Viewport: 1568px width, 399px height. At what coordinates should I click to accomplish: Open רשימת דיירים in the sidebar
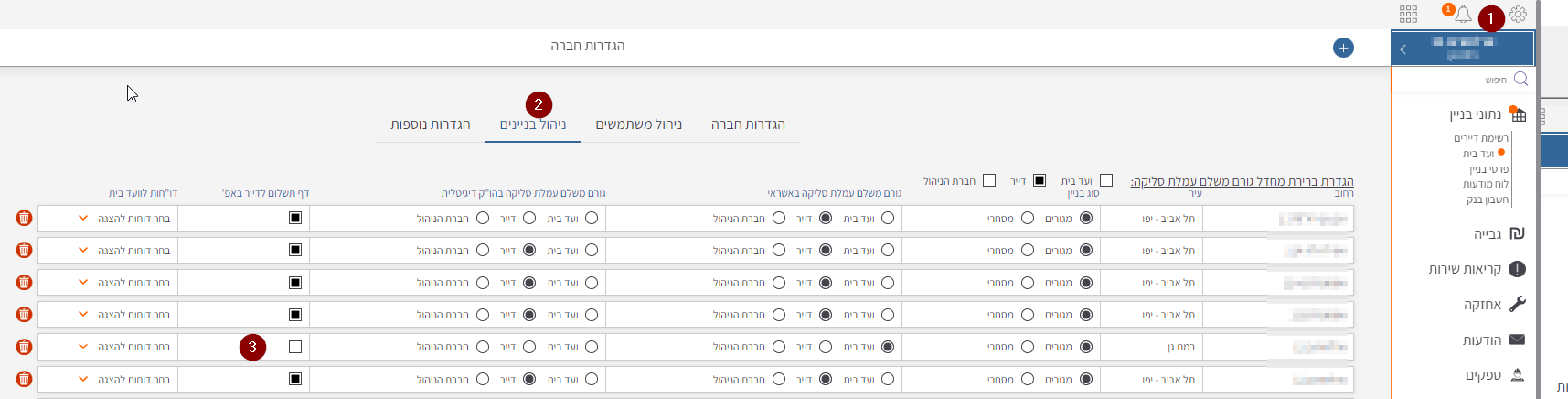(x=1481, y=138)
